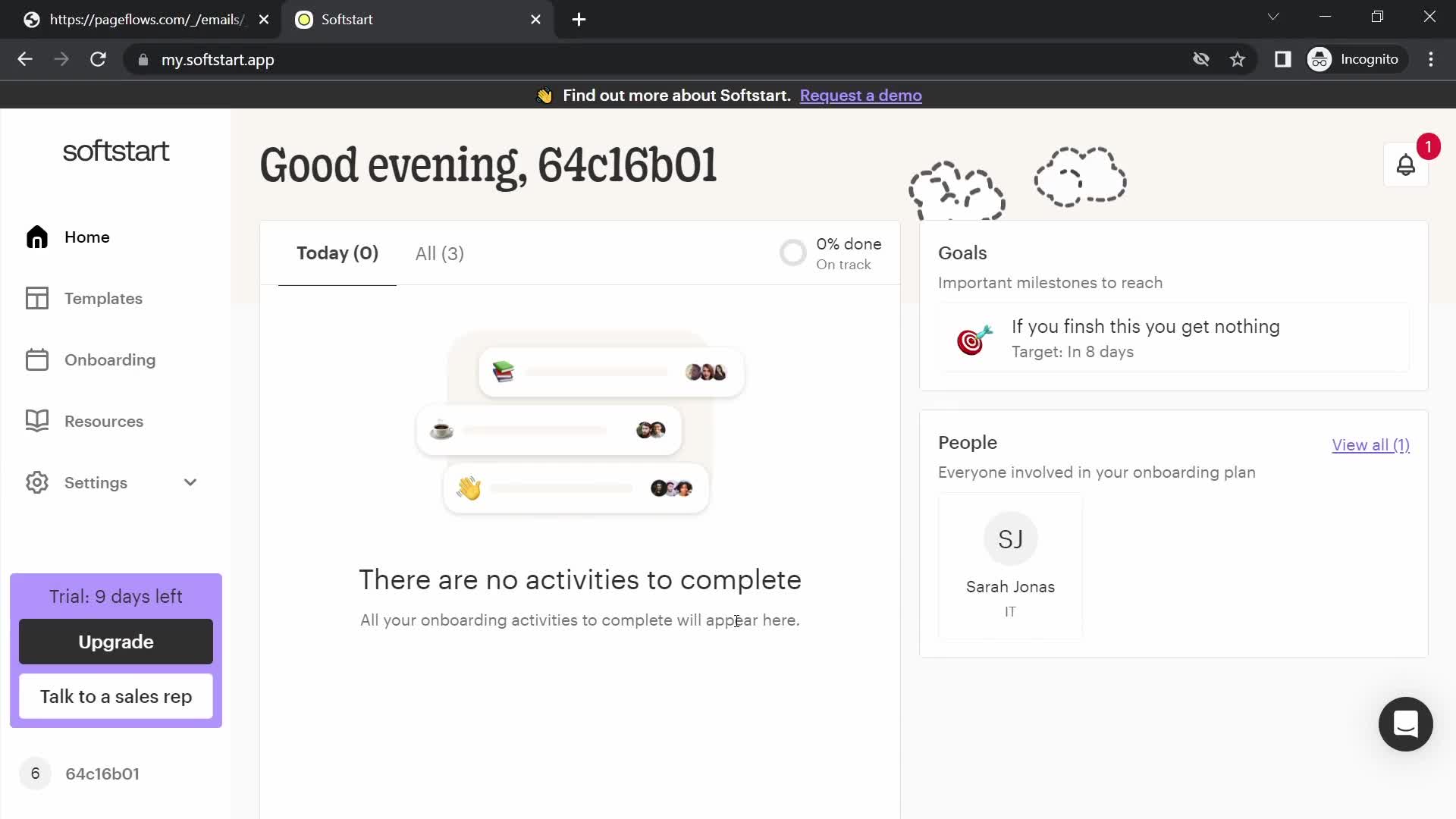Viewport: 1456px width, 819px height.
Task: Select the Onboarding sidebar icon
Action: click(37, 359)
